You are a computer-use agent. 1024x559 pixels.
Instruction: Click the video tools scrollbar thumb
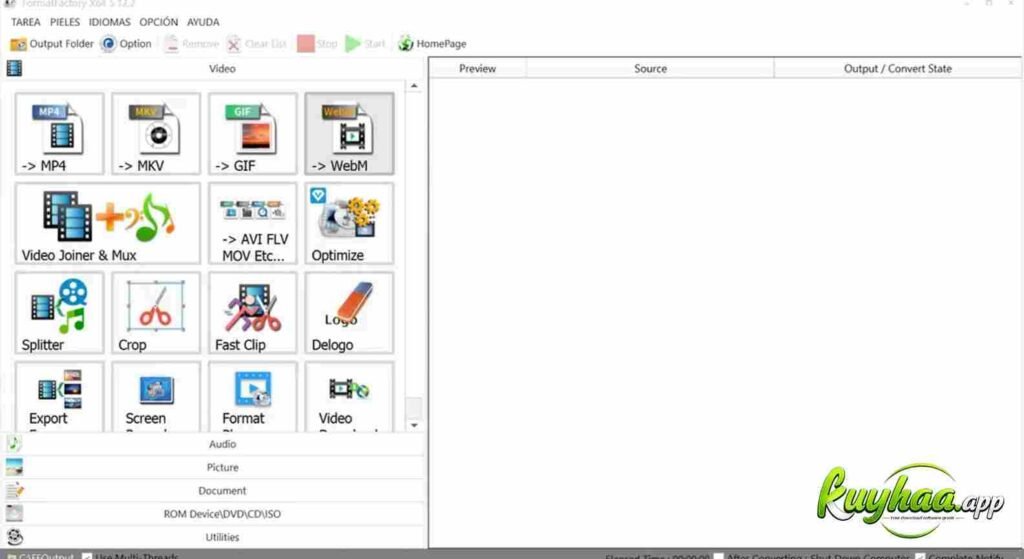click(413, 407)
